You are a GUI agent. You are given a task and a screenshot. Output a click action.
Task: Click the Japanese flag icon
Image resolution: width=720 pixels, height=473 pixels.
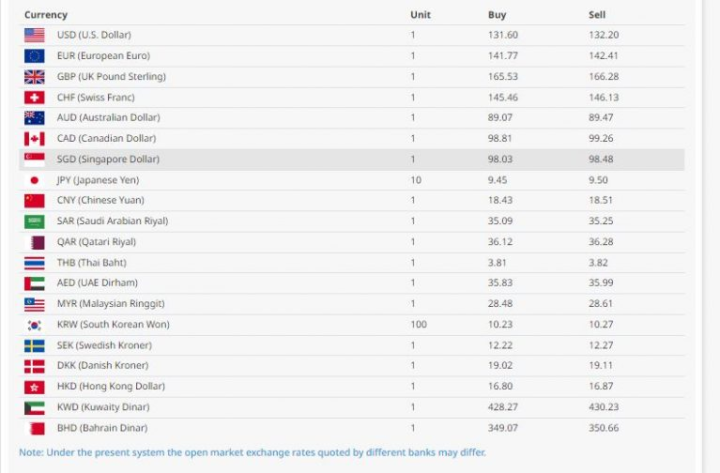(34, 180)
